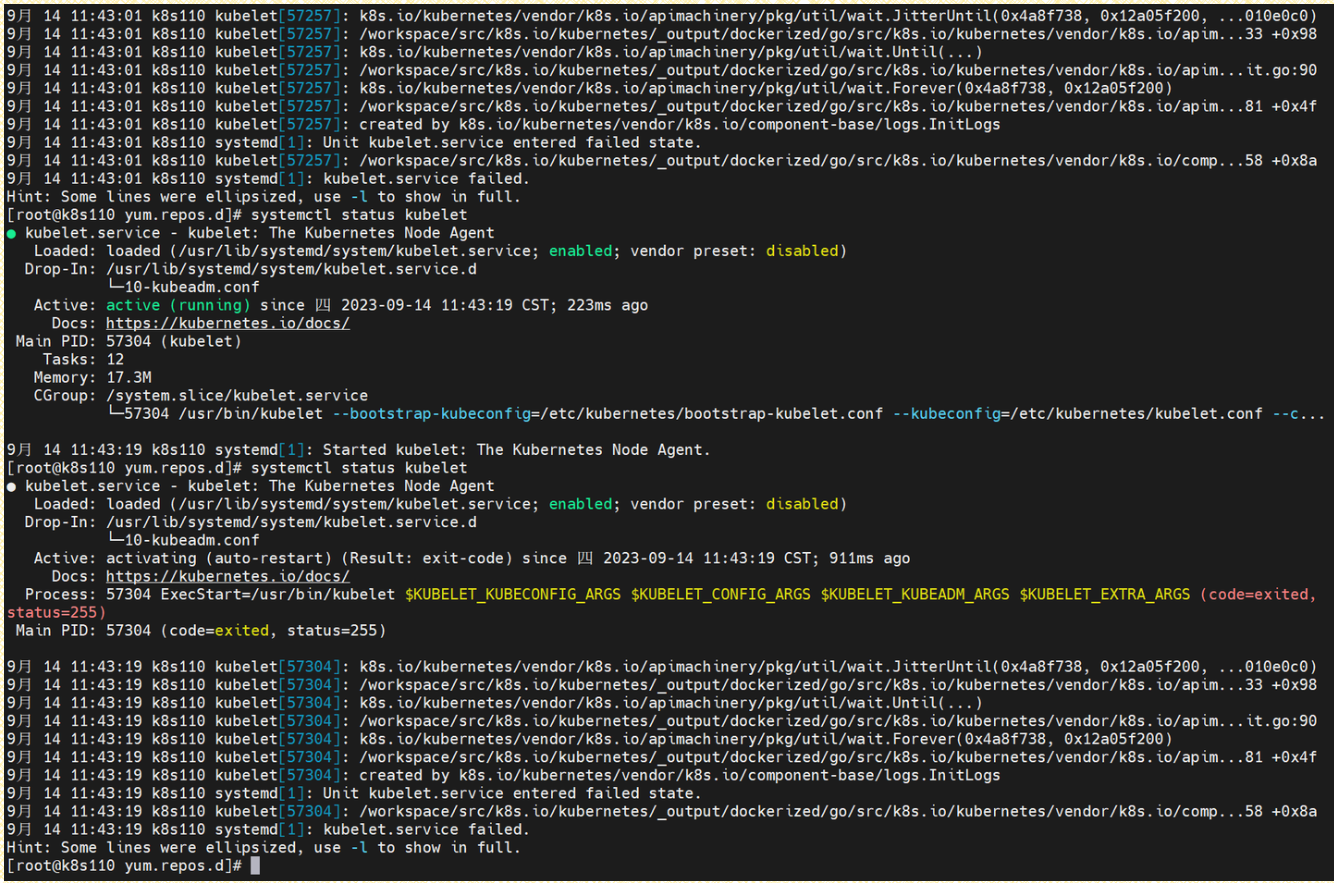Click kubelet[57257] 'wait.Until(...)' log line
The image size is (1334, 883).
click(494, 52)
